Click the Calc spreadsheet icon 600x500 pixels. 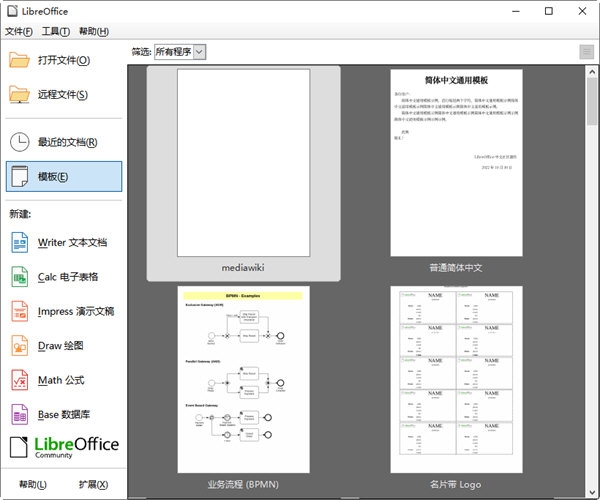point(20,277)
